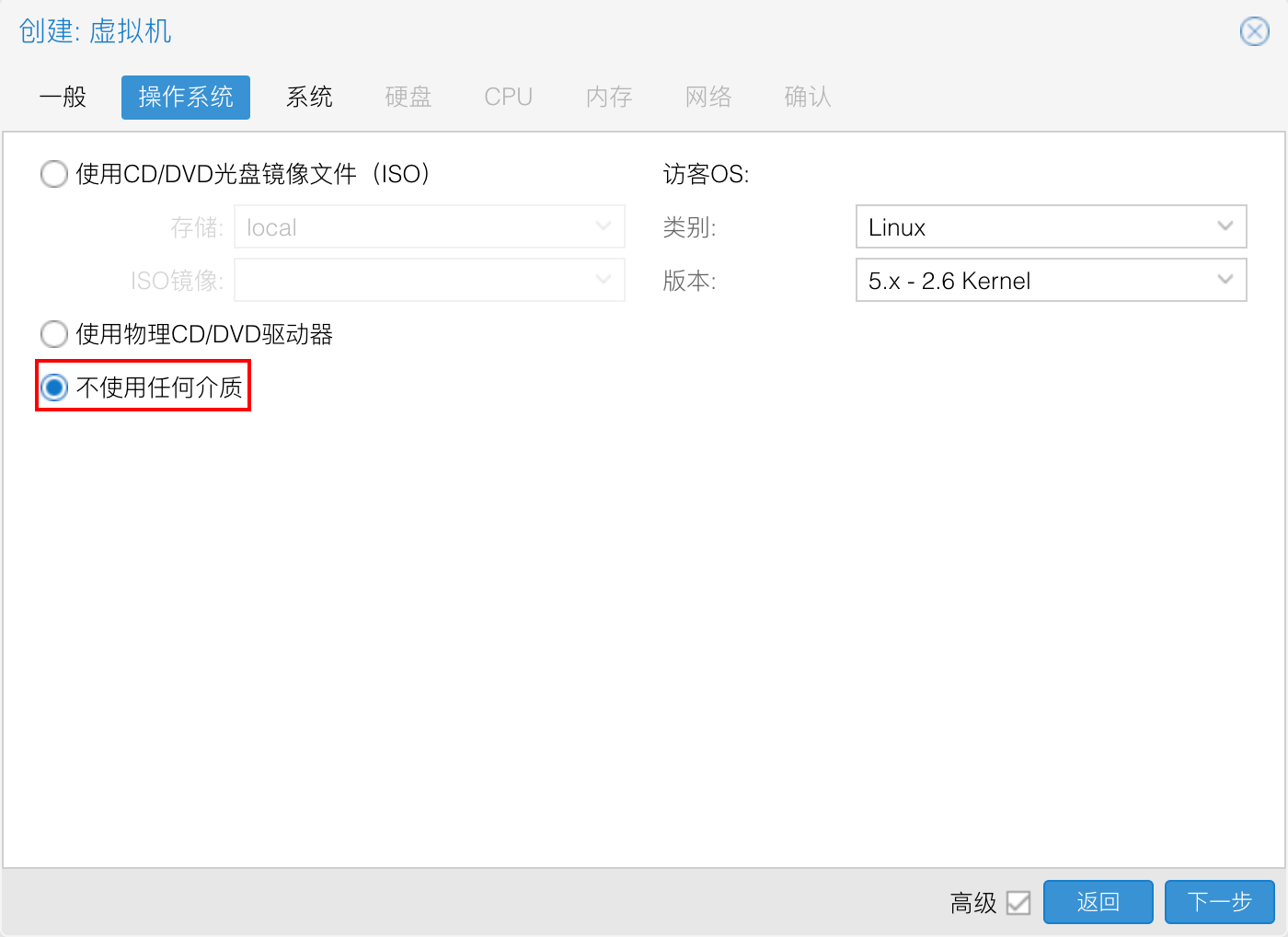The image size is (1288, 937).
Task: Switch to the 一般 tab
Action: (x=63, y=97)
